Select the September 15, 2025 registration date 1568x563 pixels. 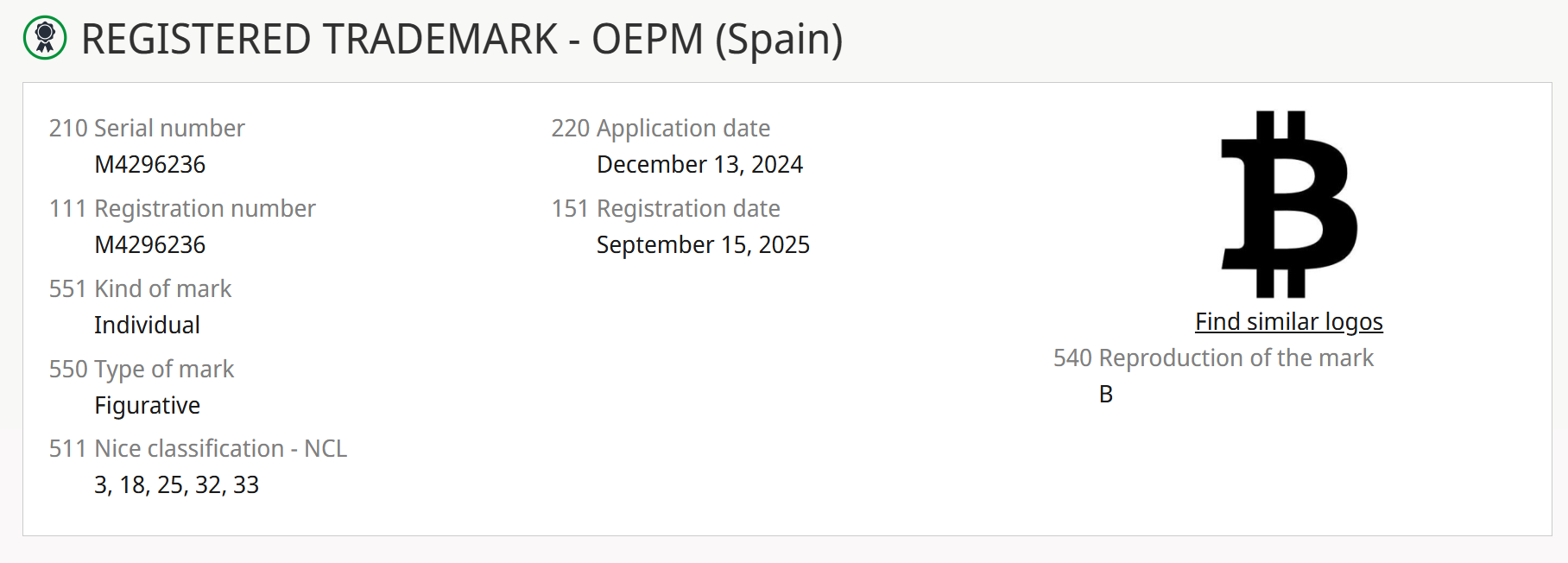(703, 245)
